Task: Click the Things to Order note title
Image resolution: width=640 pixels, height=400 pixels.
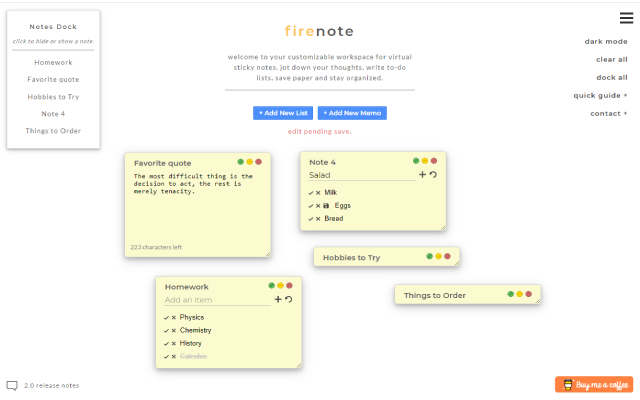Action: (435, 296)
